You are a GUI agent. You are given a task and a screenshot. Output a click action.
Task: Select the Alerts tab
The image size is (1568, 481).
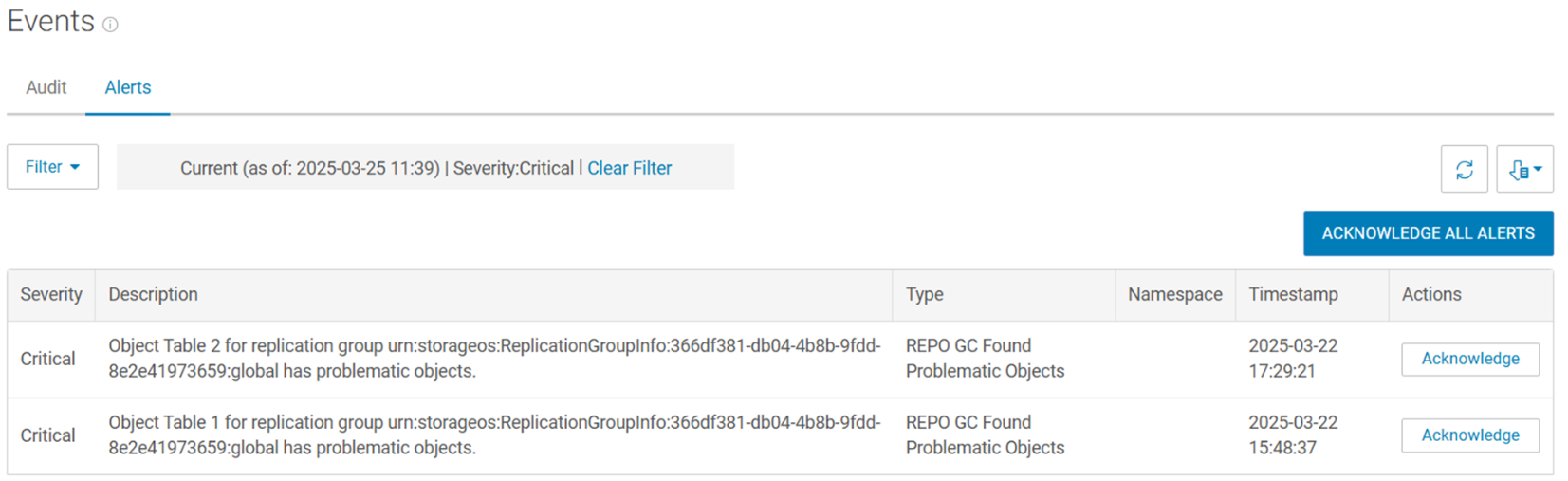[x=127, y=87]
